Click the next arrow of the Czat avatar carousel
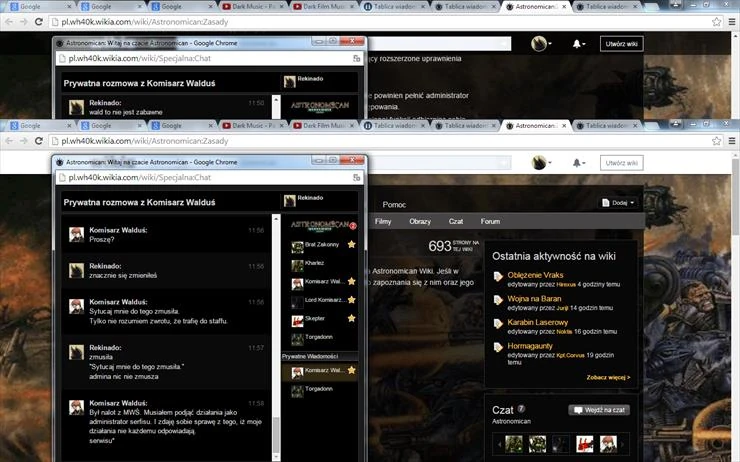The width and height of the screenshot is (740, 462). (x=623, y=444)
